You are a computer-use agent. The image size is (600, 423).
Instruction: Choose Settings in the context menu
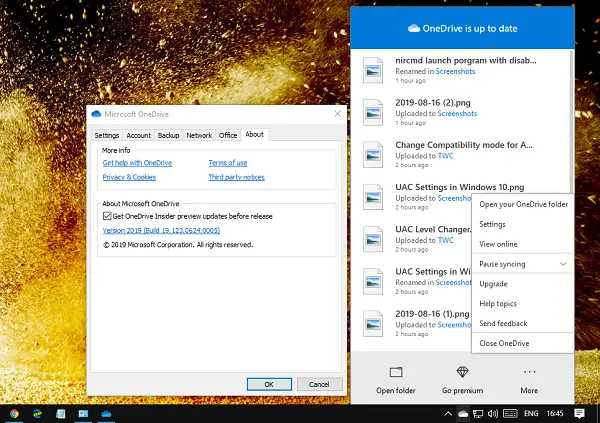(523, 224)
